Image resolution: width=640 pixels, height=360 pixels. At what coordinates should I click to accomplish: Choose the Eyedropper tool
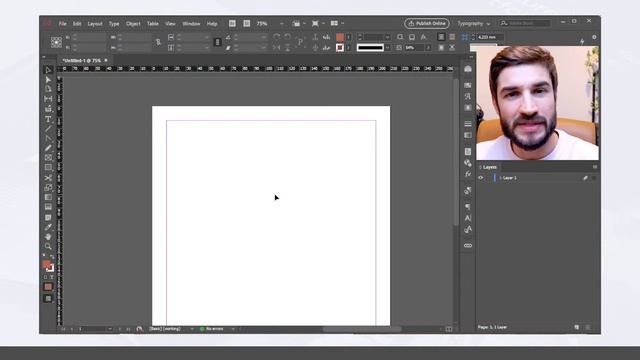point(48,227)
